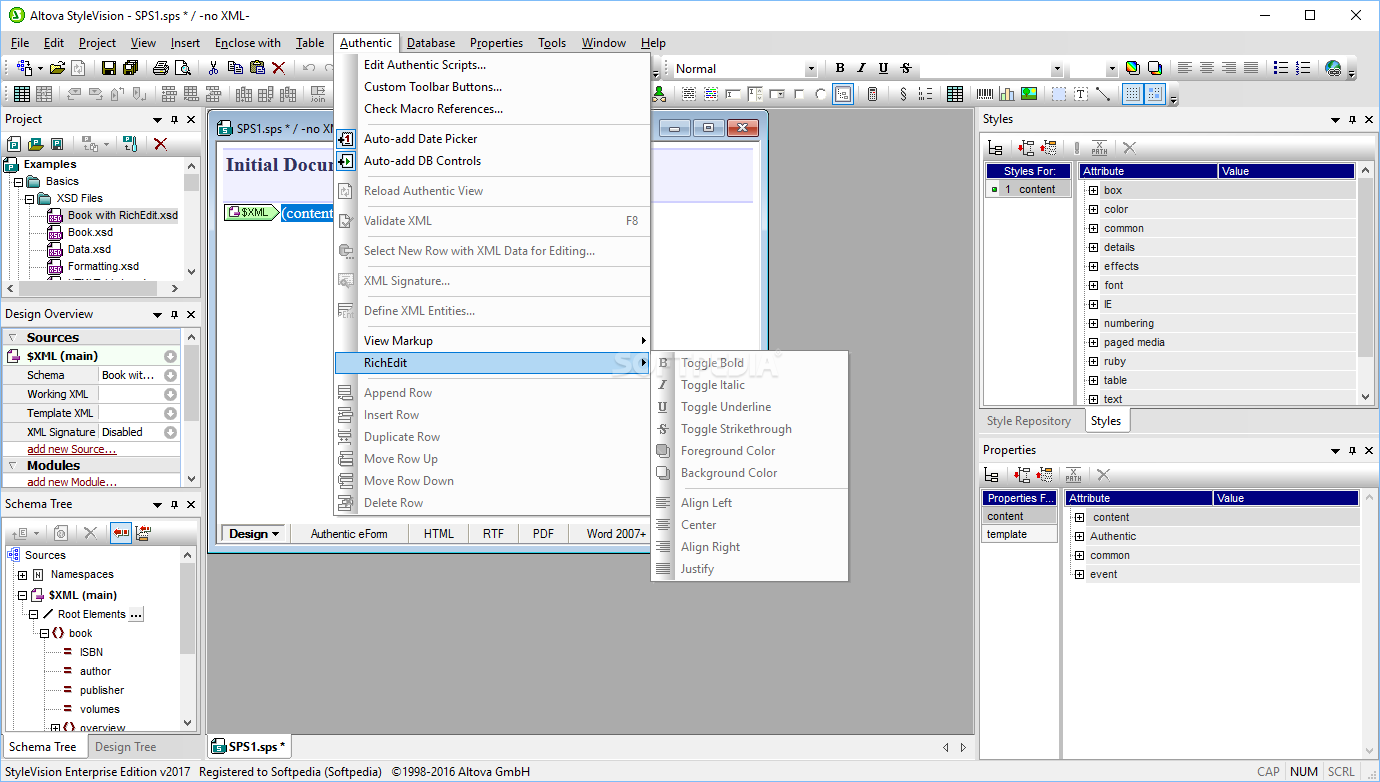Screen dimensions: 1380x782
Task: Toggle the dotted grid show markup button
Action: [x=1133, y=94]
